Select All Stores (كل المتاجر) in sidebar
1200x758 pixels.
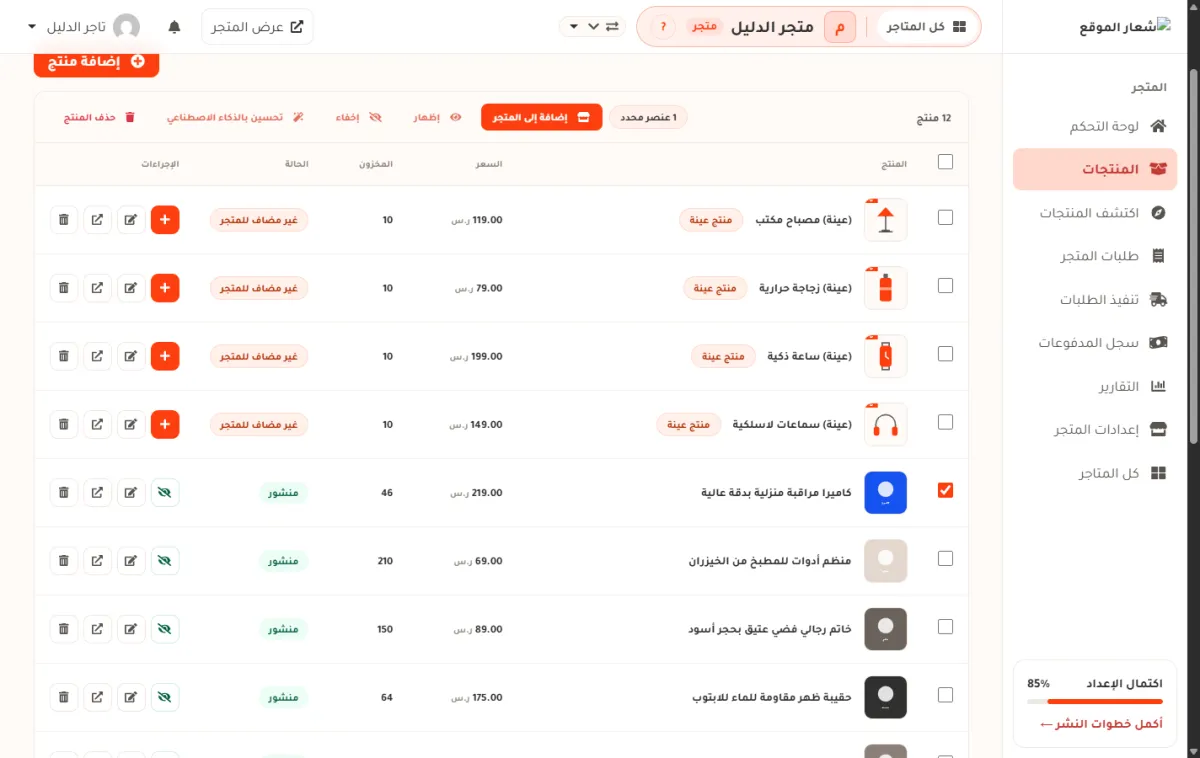1095,472
